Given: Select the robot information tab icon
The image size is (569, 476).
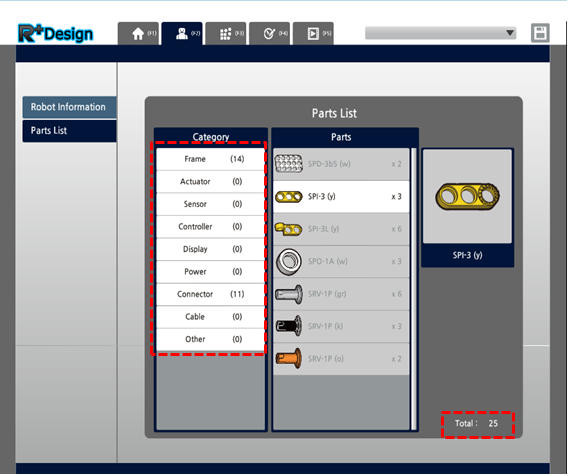Looking at the screenshot, I should pos(182,34).
